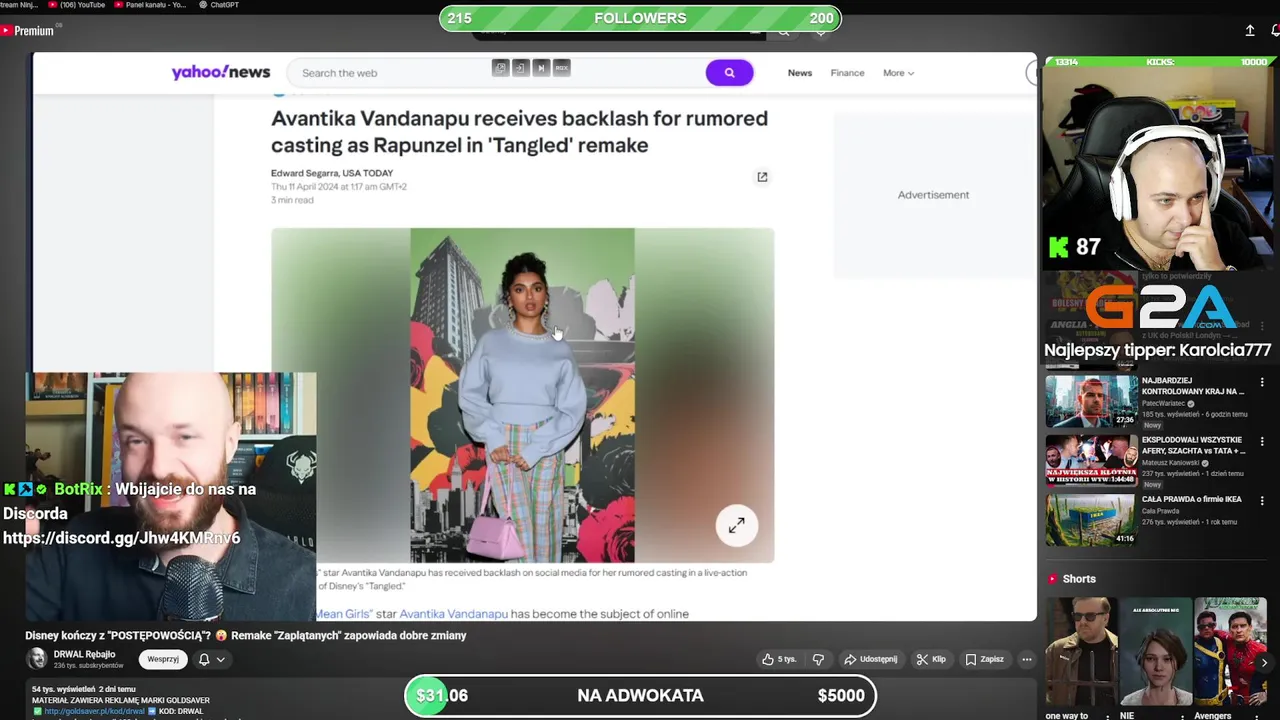Open the Yahoo News tab
The height and width of the screenshot is (720, 1280).
click(800, 73)
